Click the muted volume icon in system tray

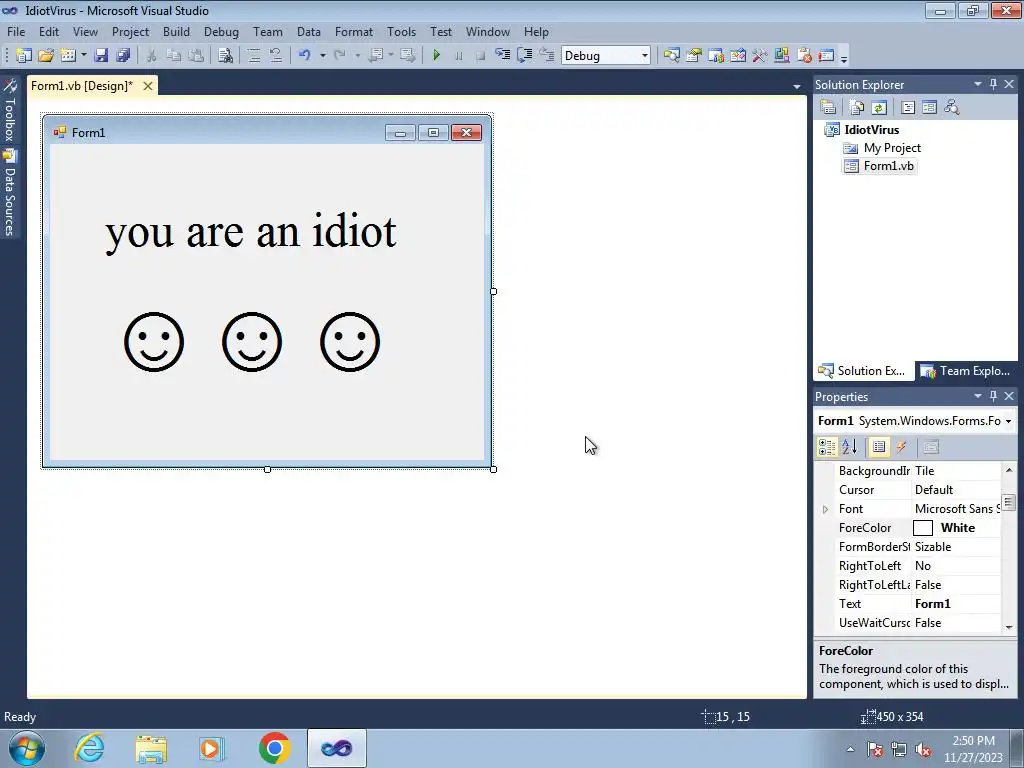point(923,750)
